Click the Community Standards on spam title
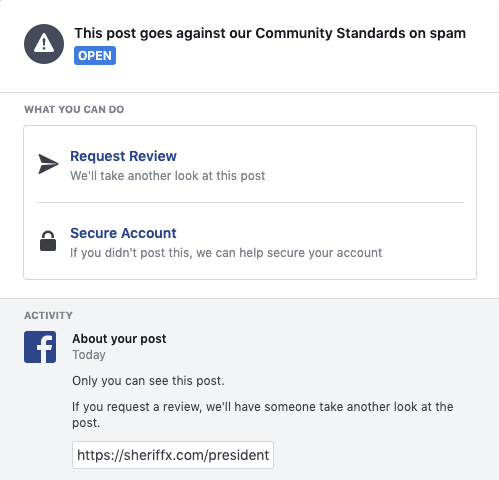The image size is (499, 480). point(270,33)
